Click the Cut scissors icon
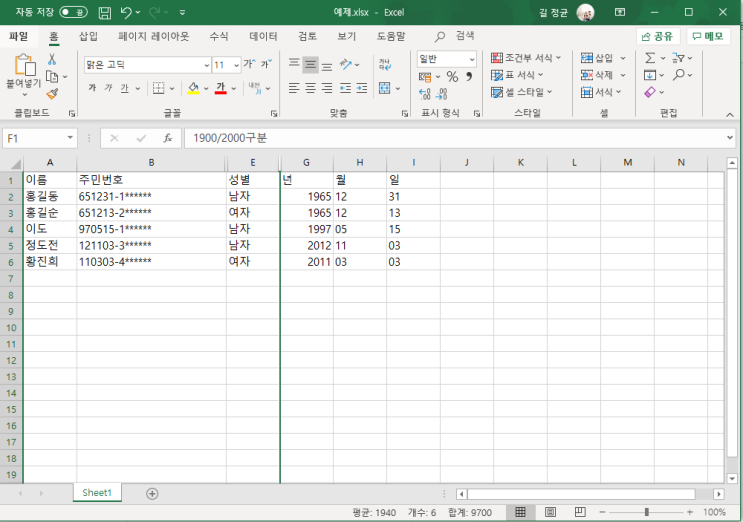 (x=52, y=59)
